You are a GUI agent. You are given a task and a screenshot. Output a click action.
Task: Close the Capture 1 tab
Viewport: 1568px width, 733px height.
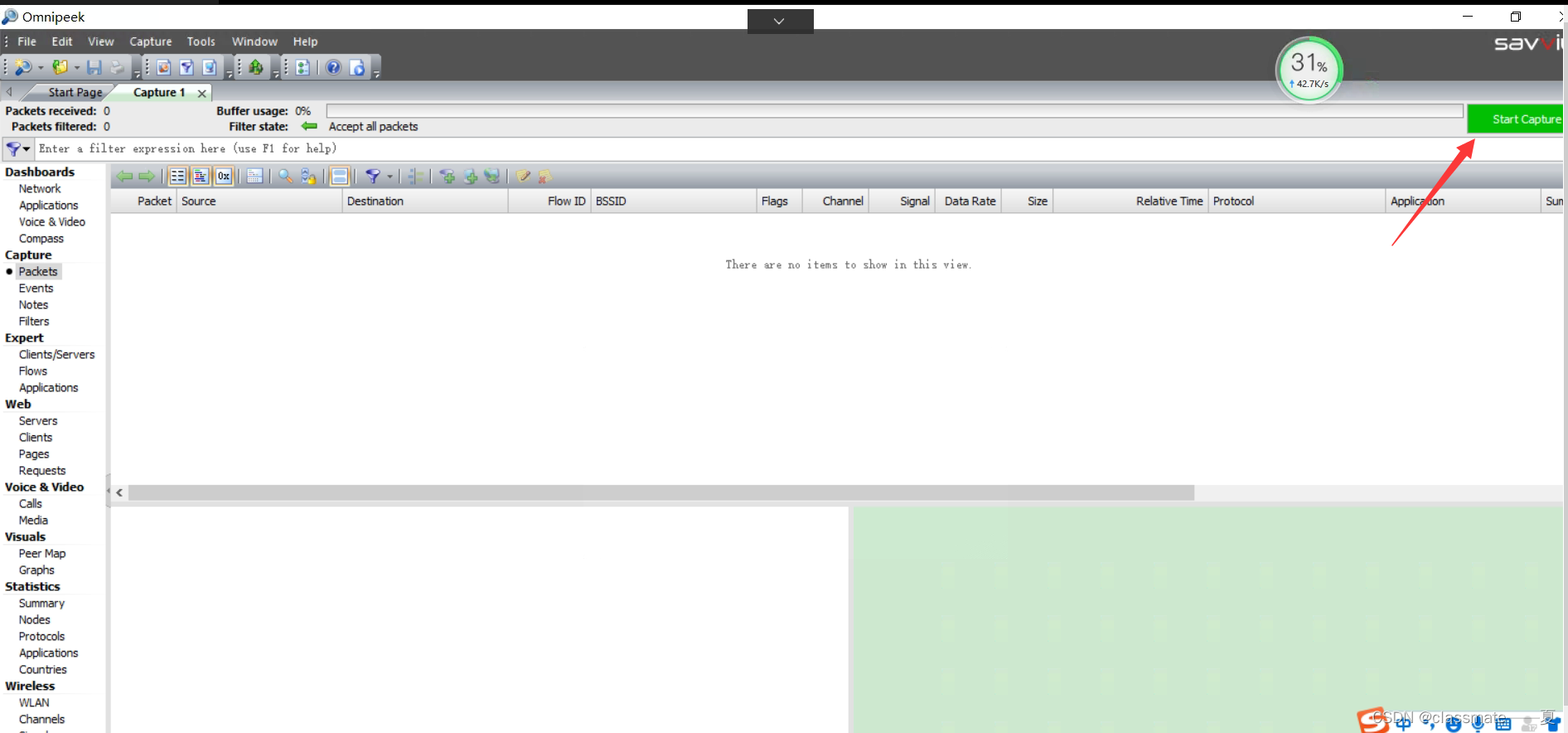point(201,93)
